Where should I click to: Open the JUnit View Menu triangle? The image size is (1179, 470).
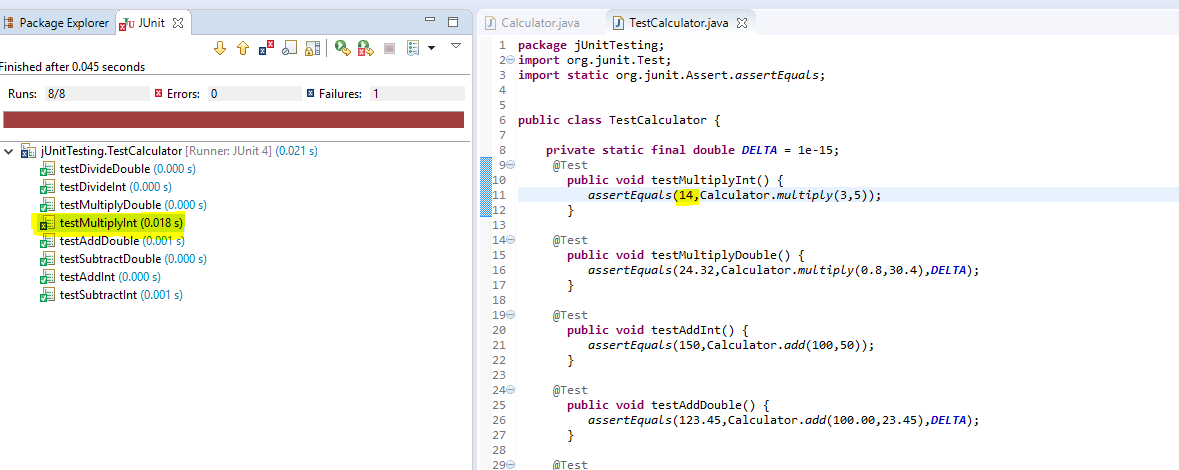point(455,46)
